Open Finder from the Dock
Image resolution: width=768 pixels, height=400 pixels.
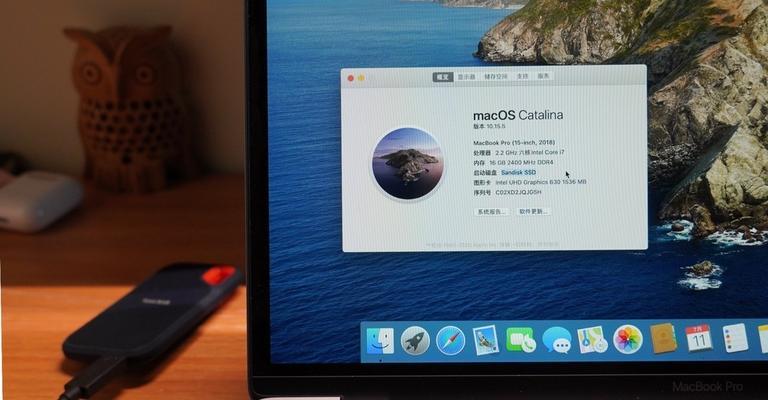click(380, 341)
